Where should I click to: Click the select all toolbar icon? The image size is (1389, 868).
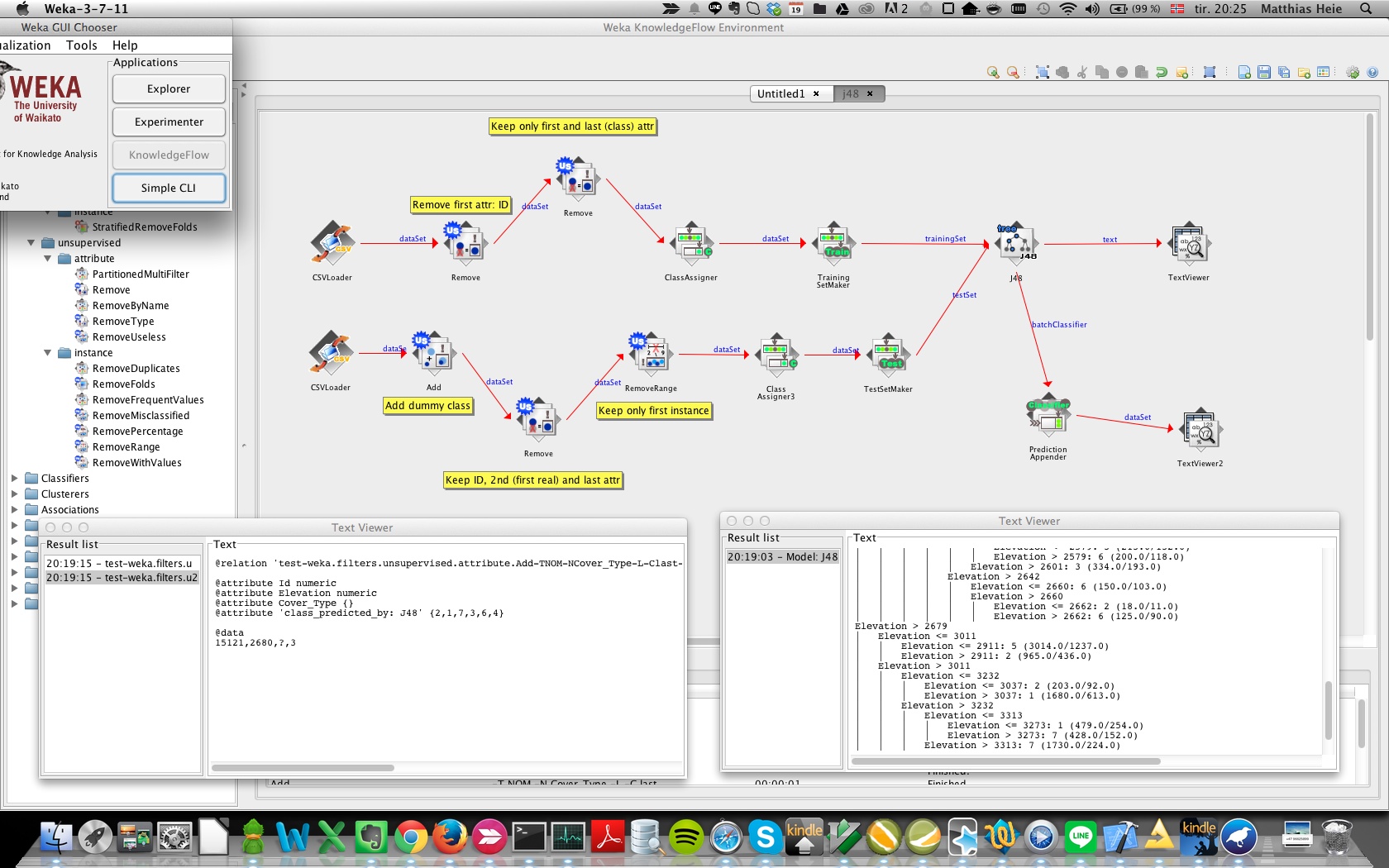coord(1043,73)
